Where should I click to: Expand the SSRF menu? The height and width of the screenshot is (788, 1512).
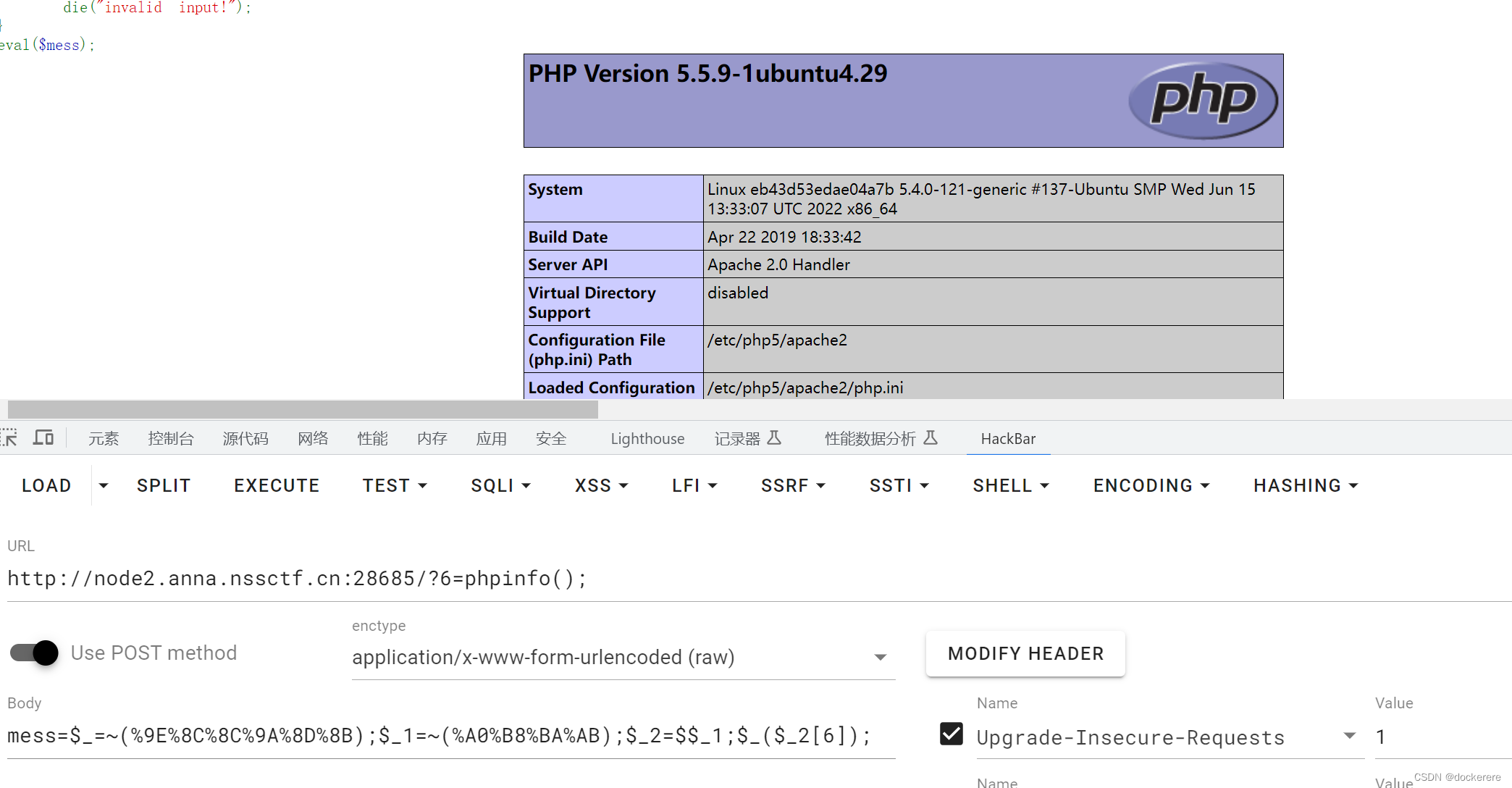pos(792,485)
